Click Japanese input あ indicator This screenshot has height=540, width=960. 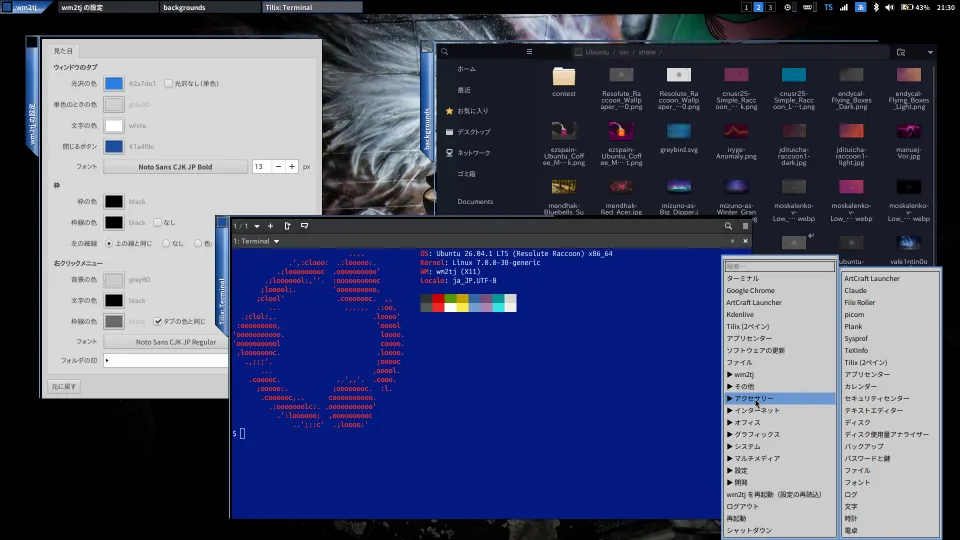[x=860, y=7]
